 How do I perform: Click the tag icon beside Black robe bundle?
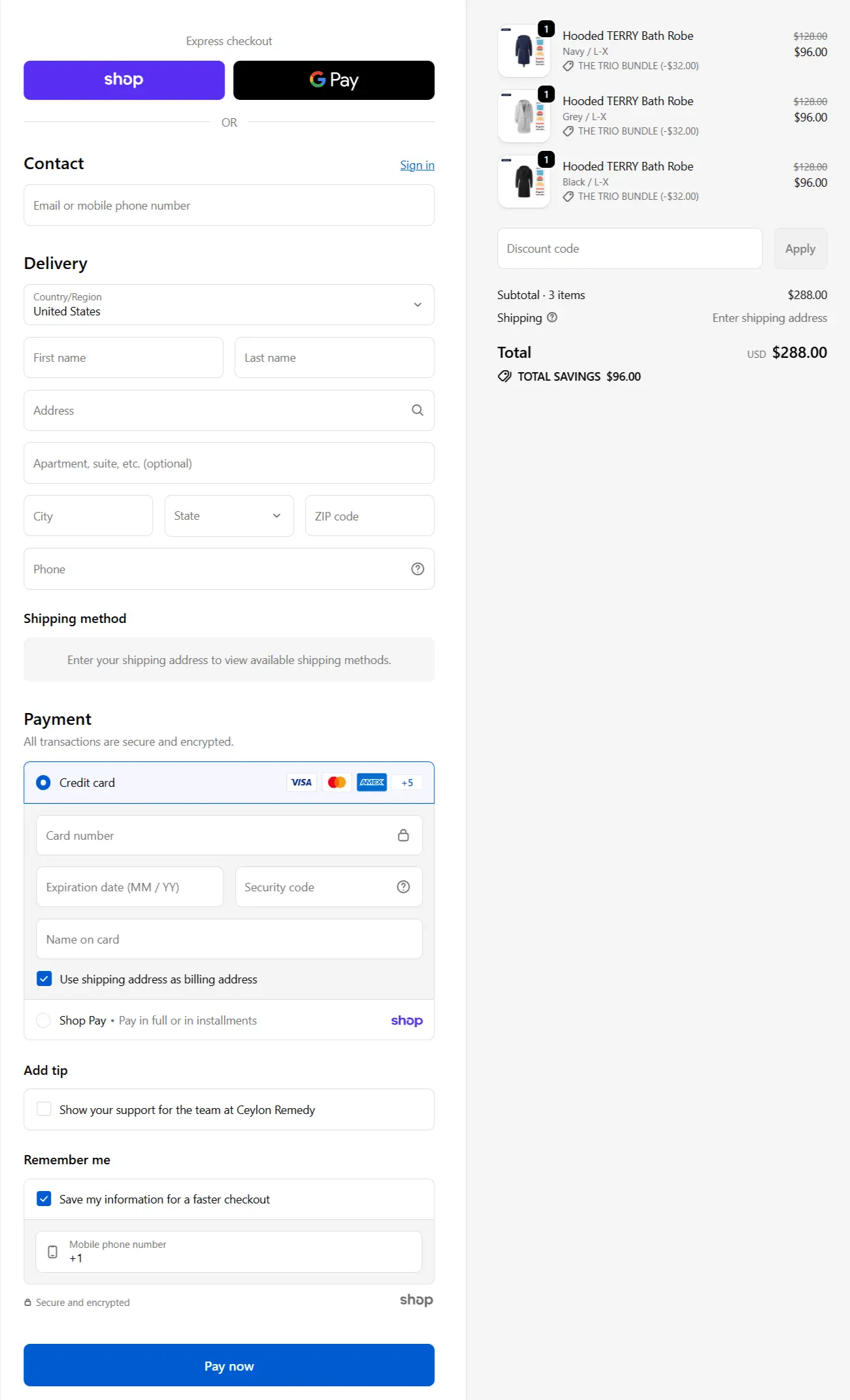pos(568,197)
